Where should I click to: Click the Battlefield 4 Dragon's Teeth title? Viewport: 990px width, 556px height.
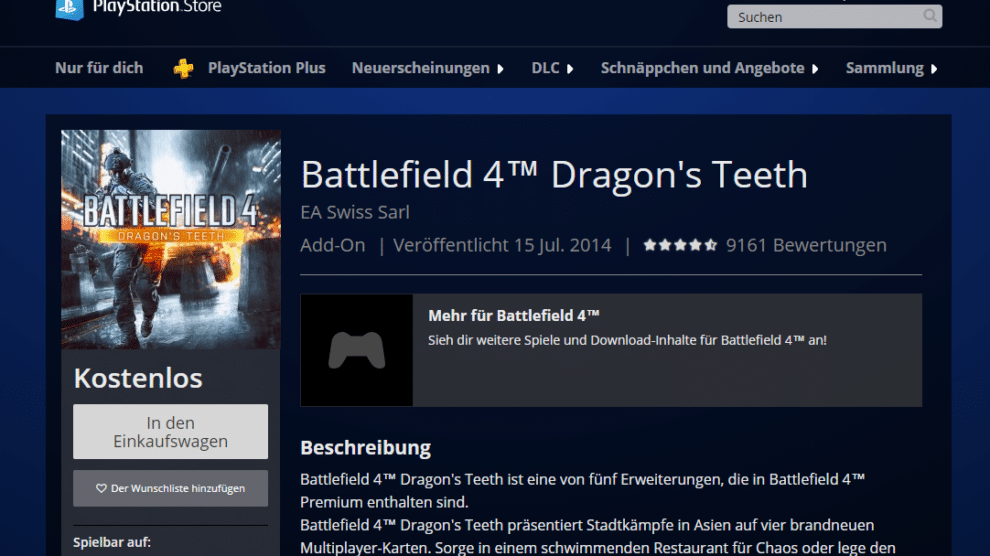click(554, 175)
